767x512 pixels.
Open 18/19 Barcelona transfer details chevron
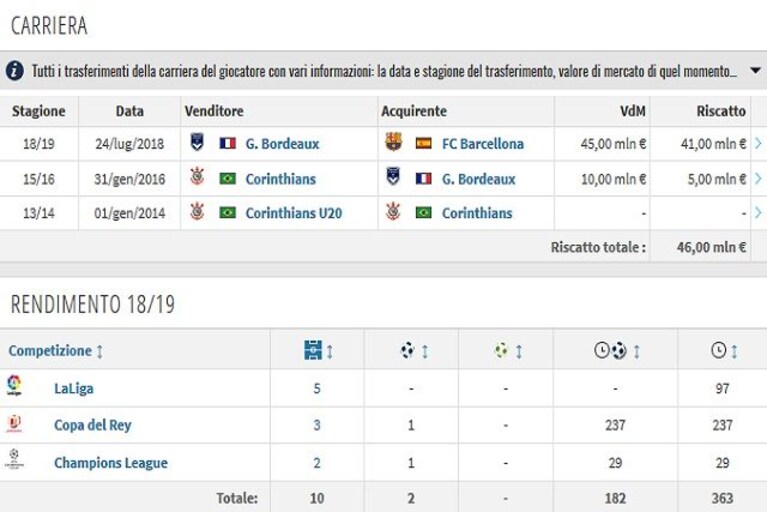coord(758,143)
